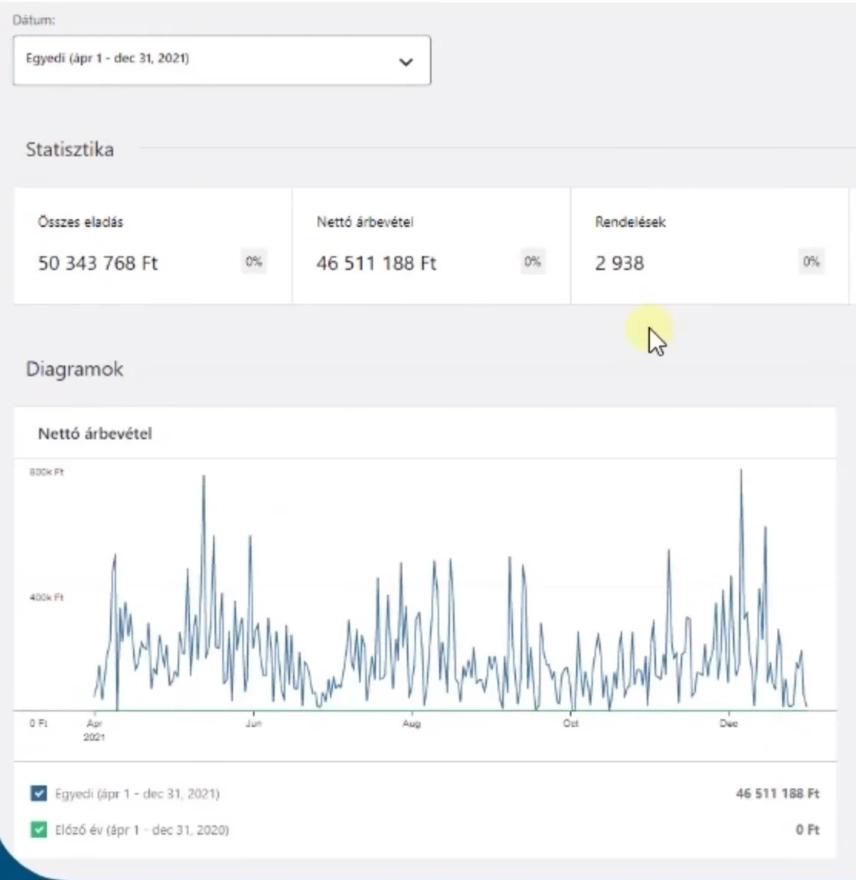
Task: Toggle the Előző év 2020 checkbox
Action: (x=39, y=830)
